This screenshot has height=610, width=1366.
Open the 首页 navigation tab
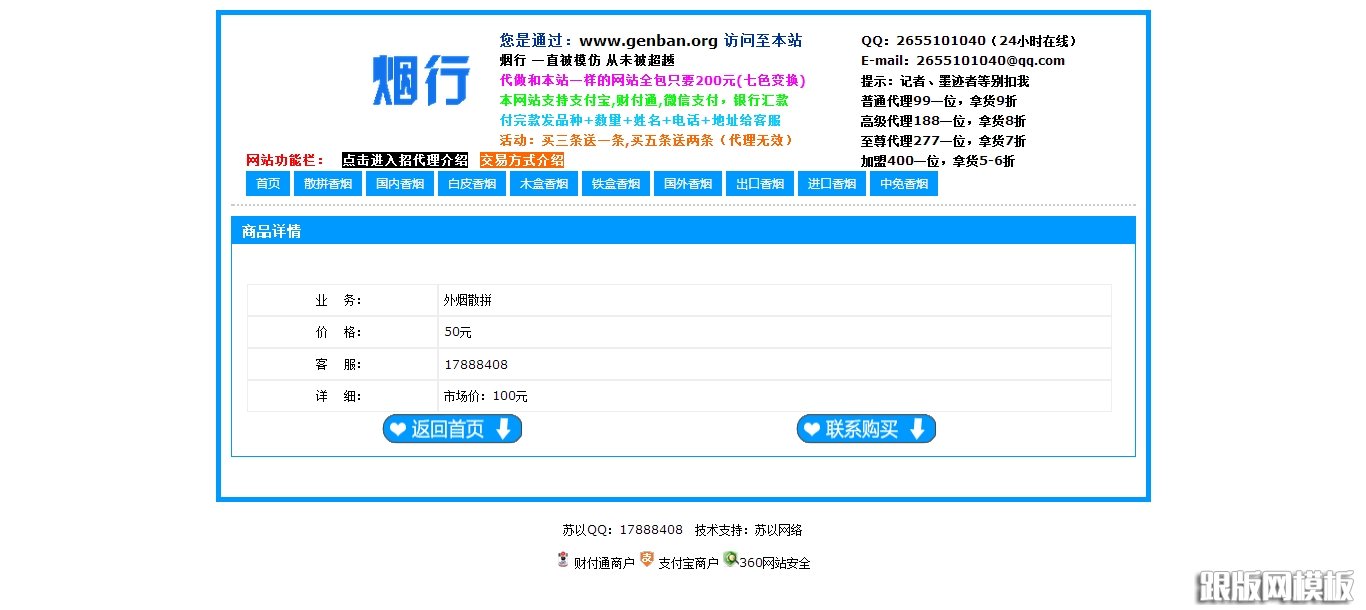point(267,183)
